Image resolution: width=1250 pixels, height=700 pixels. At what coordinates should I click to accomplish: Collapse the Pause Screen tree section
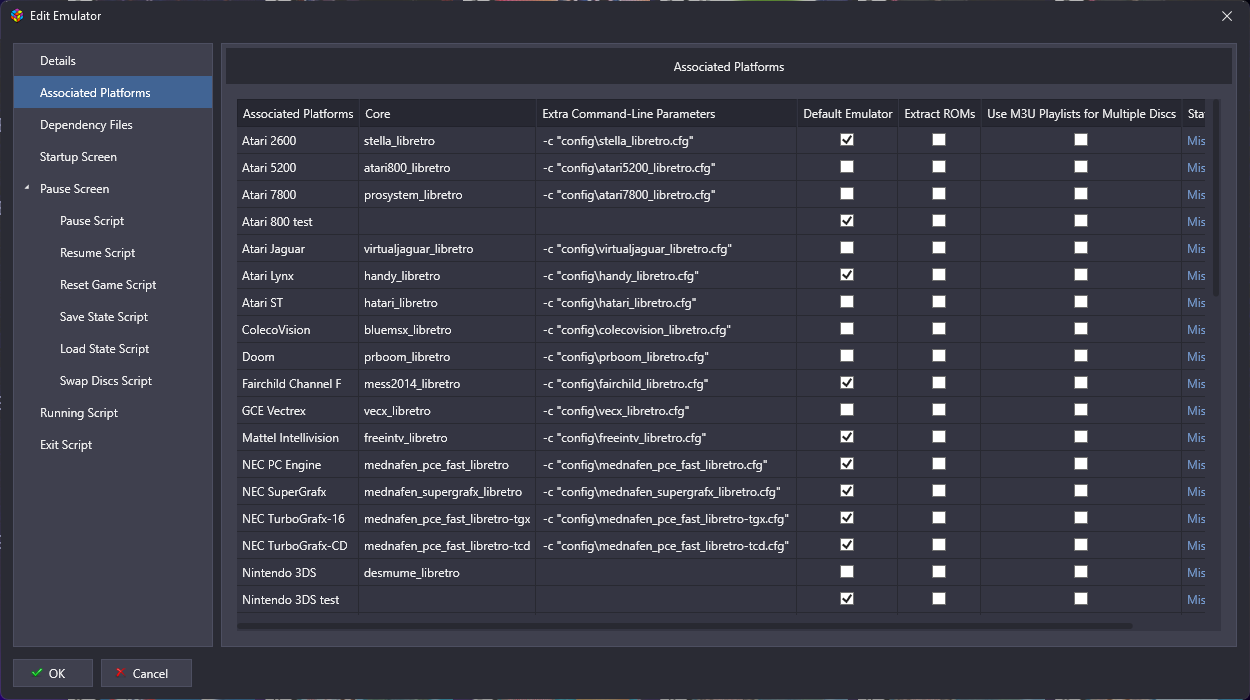[27, 189]
